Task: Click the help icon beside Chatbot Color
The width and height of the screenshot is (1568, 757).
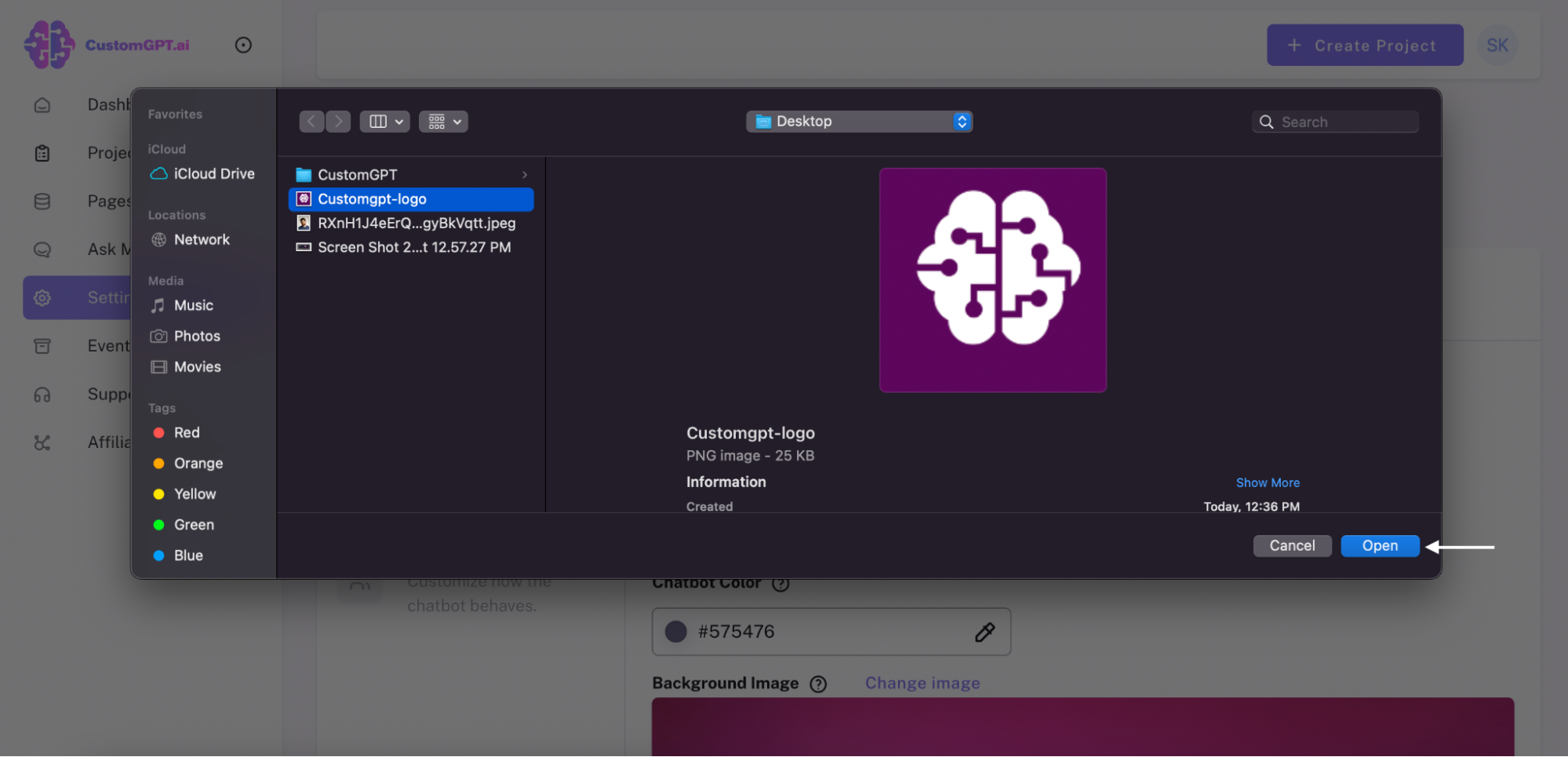Action: 780,584
